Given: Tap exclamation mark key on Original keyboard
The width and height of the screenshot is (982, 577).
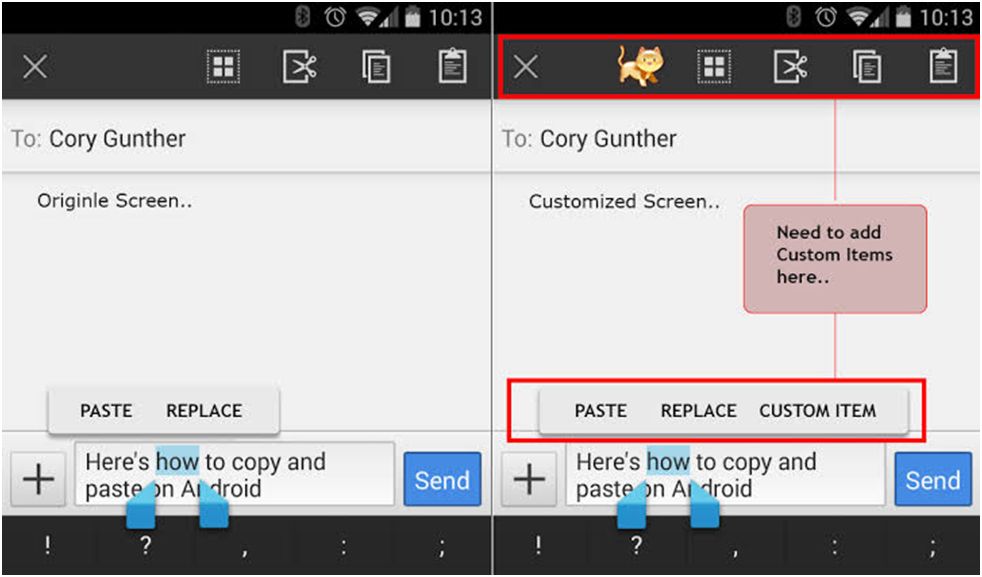Looking at the screenshot, I should 48,544.
